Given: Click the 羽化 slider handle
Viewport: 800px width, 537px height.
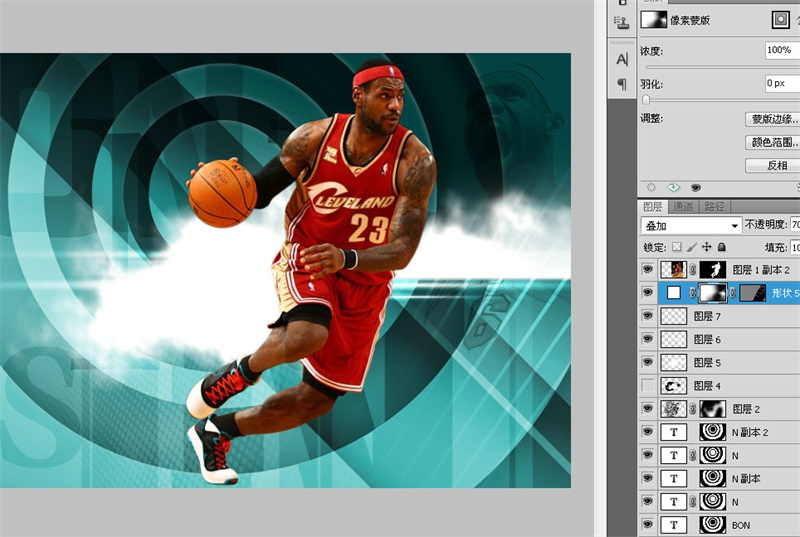Looking at the screenshot, I should click(x=646, y=100).
